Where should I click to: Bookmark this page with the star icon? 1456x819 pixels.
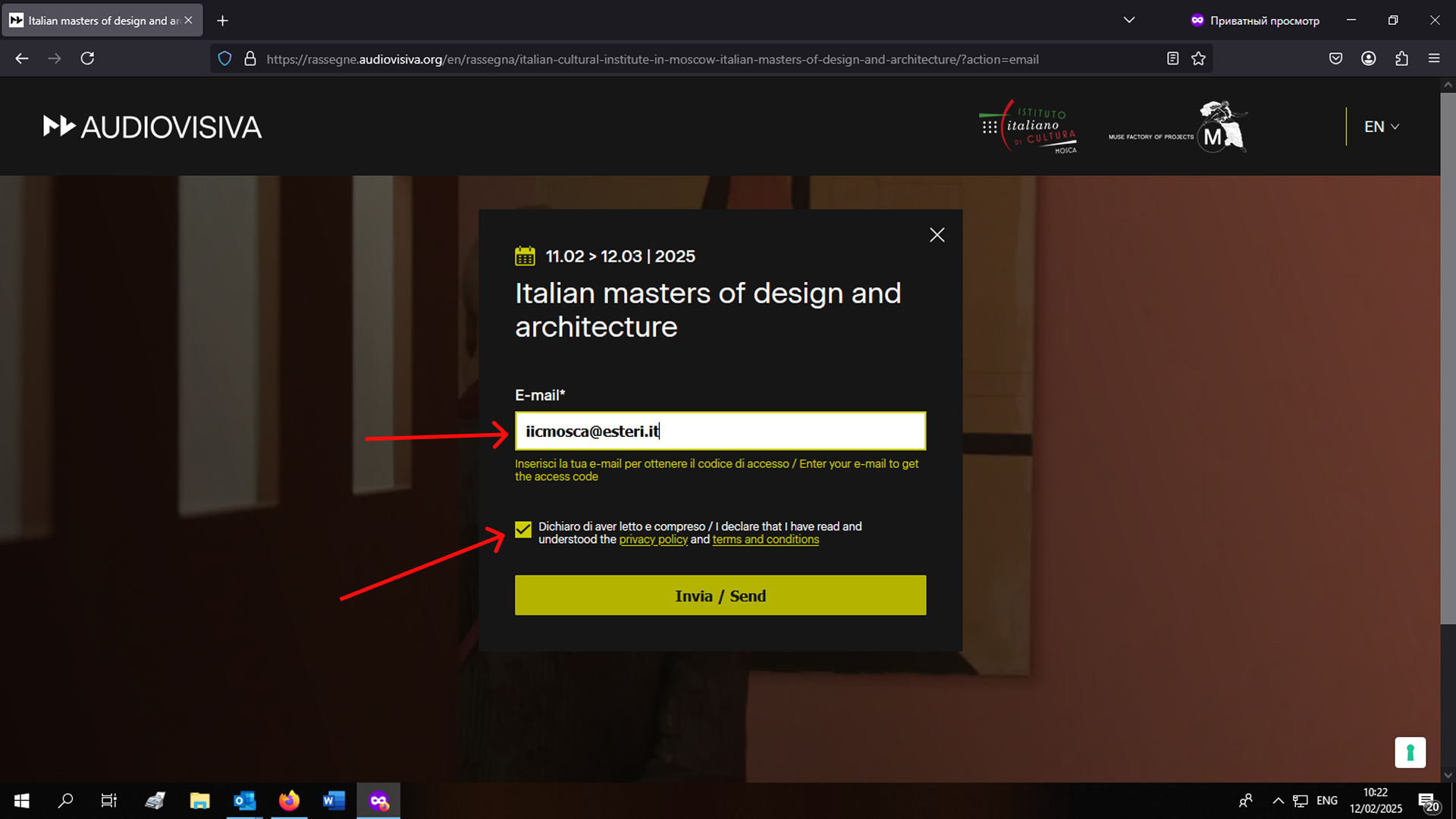(x=1198, y=58)
